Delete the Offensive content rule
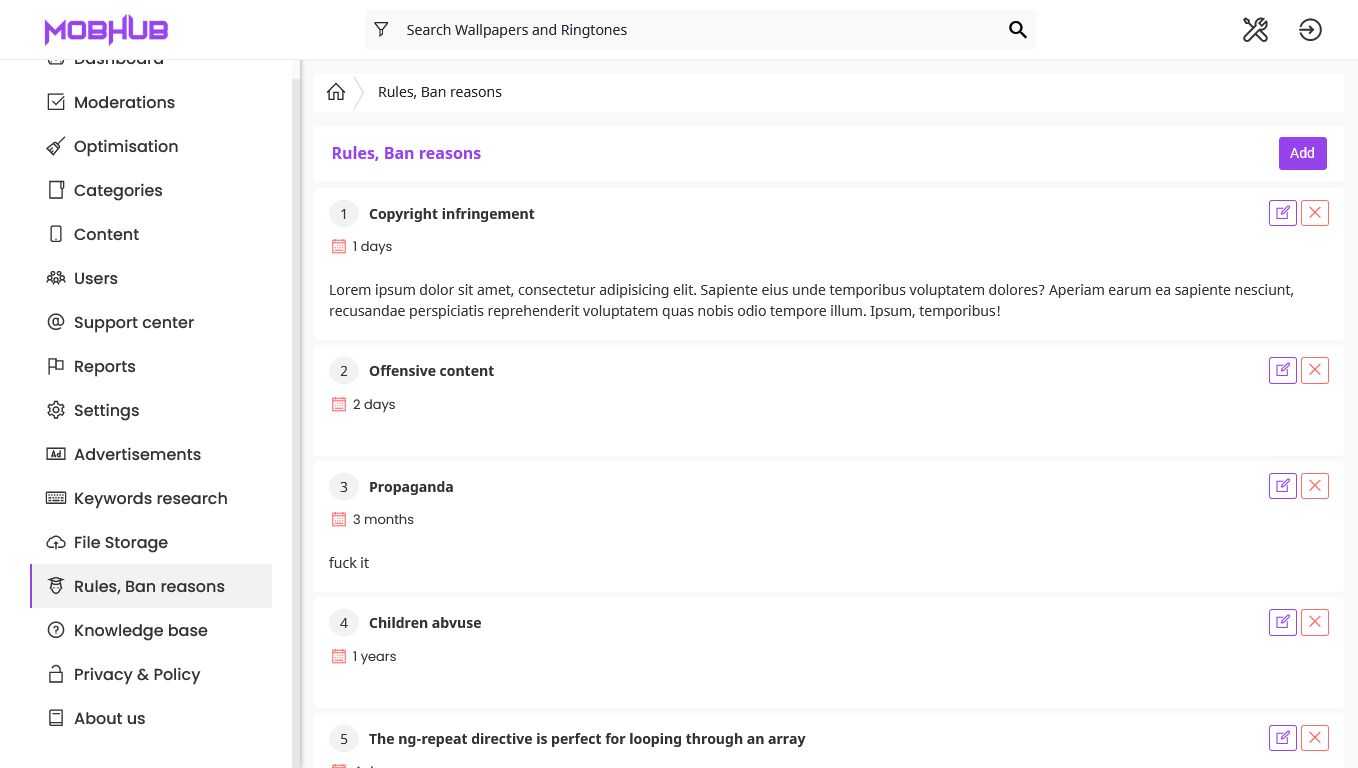 coord(1315,370)
